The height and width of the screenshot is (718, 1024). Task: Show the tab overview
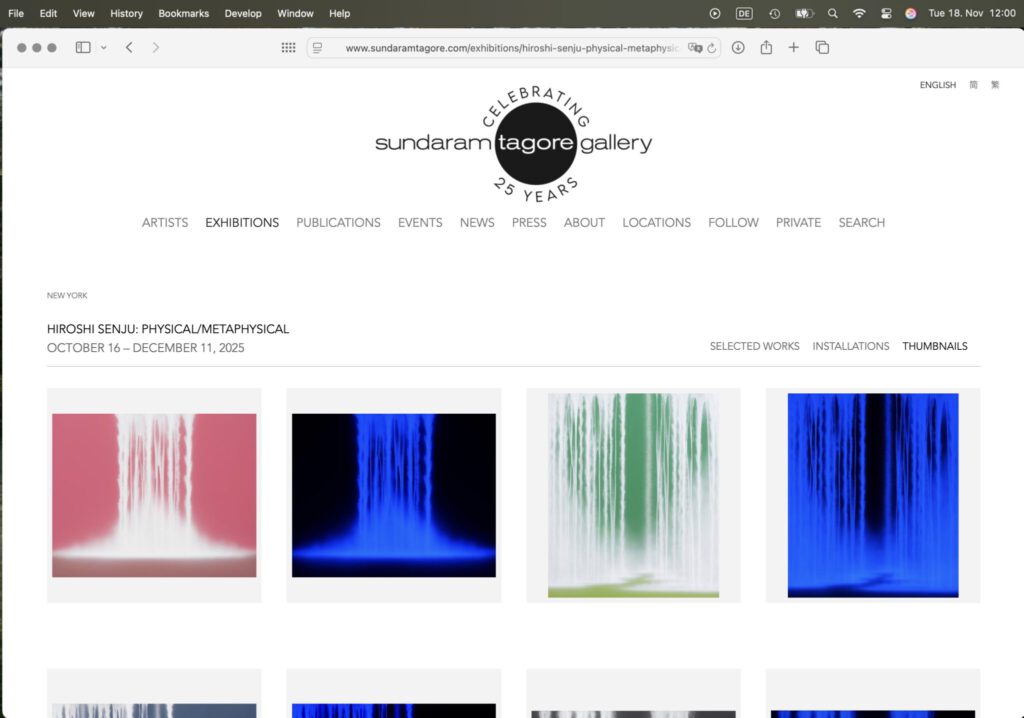(x=822, y=48)
